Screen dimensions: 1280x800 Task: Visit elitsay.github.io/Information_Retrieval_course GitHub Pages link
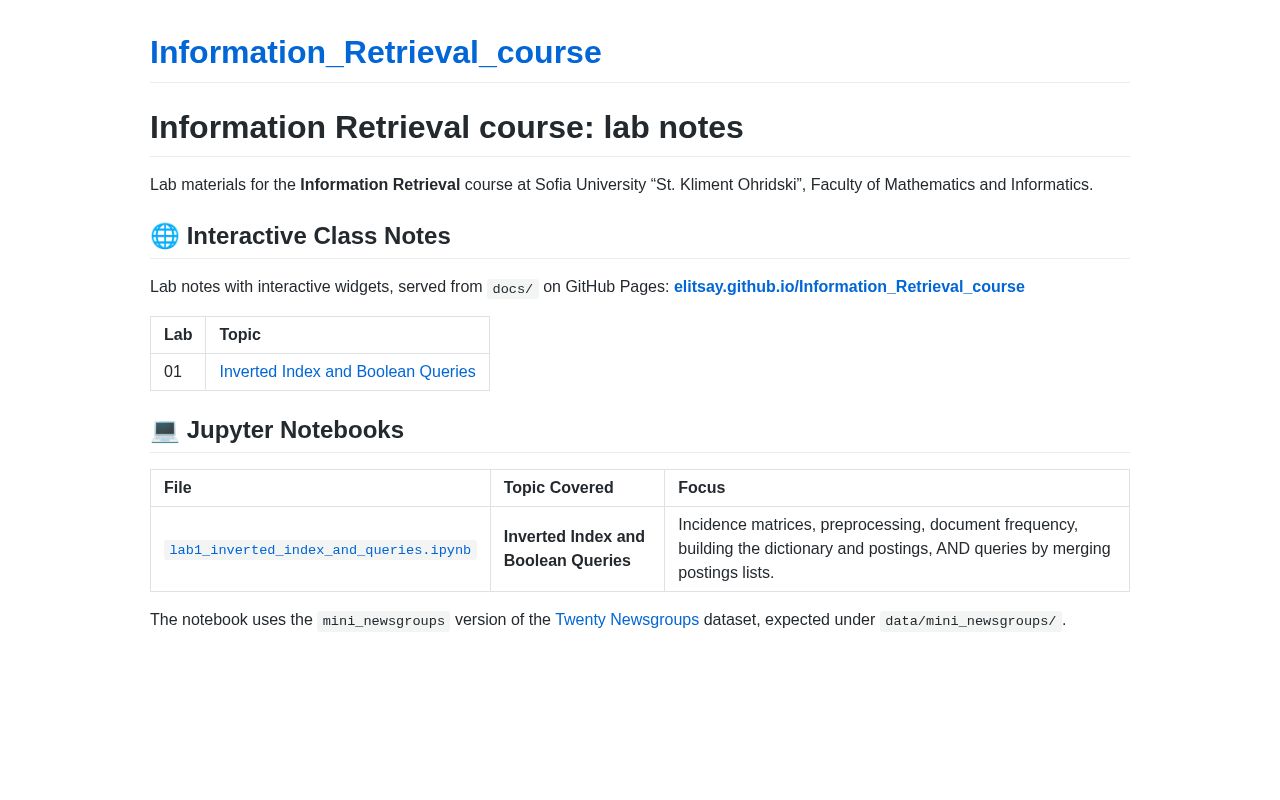tap(849, 287)
